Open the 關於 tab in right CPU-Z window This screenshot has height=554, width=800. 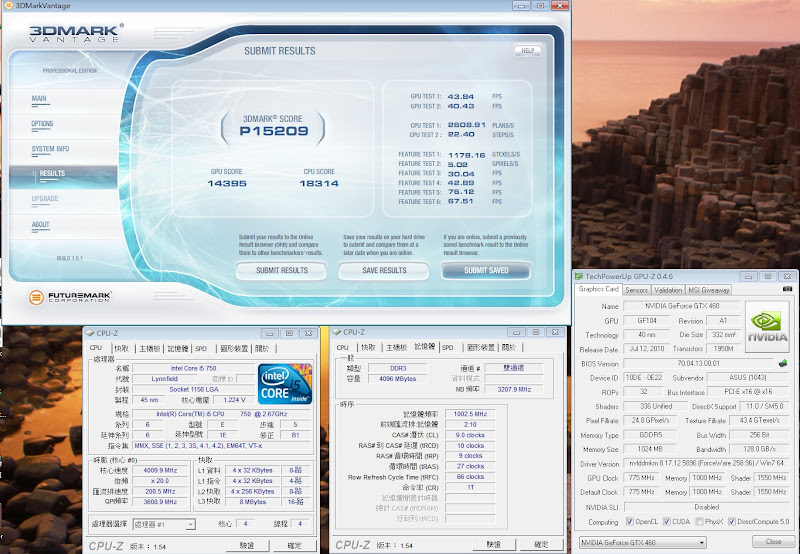(x=509, y=347)
